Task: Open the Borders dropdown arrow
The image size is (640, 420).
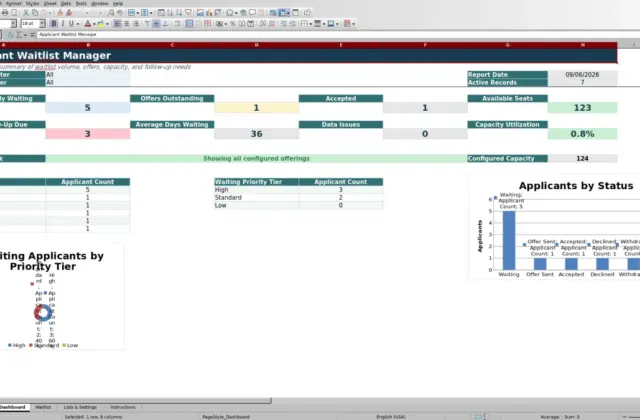Action: pyautogui.click(x=311, y=24)
